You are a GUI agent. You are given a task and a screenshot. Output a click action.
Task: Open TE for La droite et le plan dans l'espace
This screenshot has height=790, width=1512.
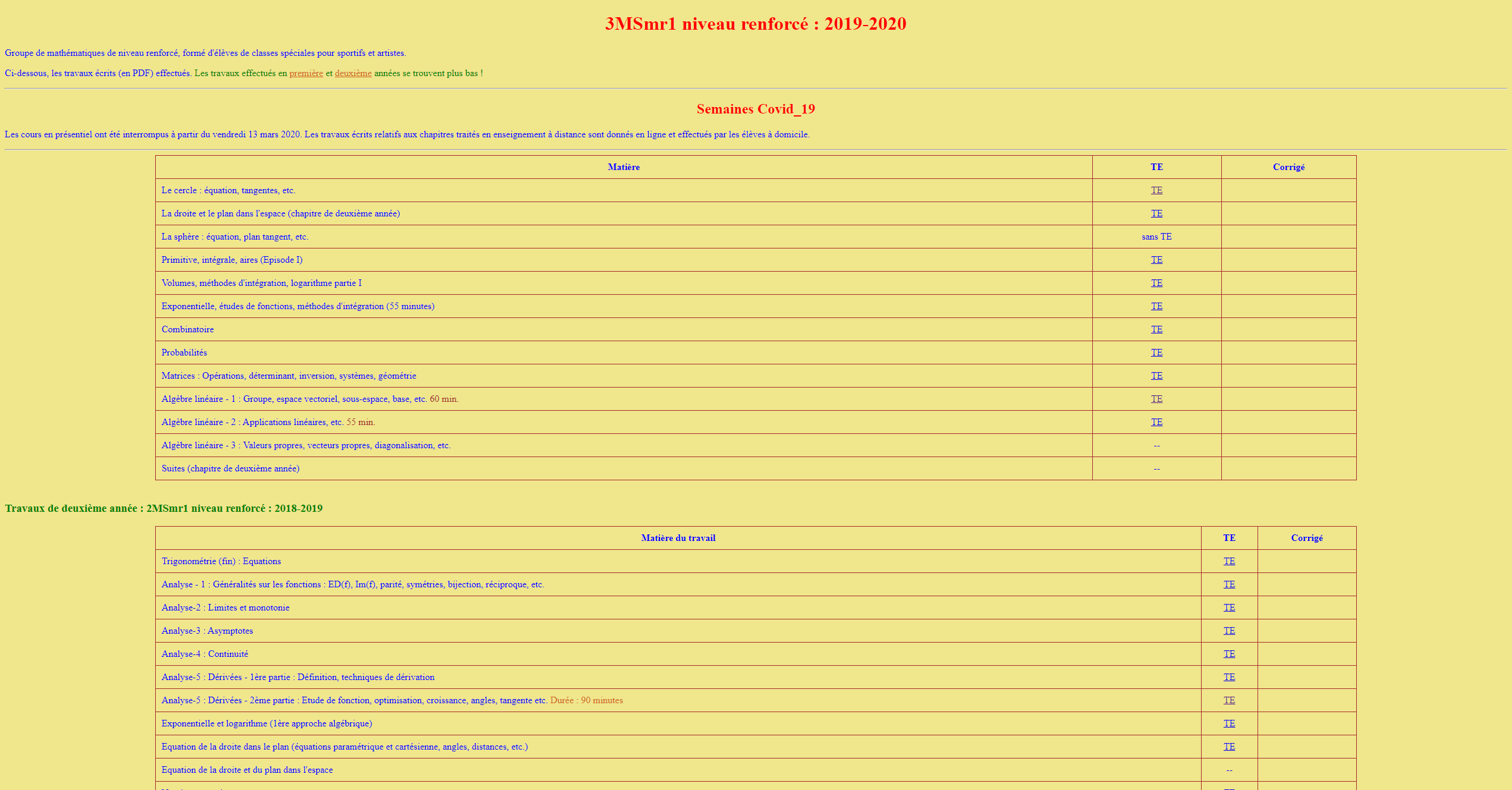tap(1156, 213)
